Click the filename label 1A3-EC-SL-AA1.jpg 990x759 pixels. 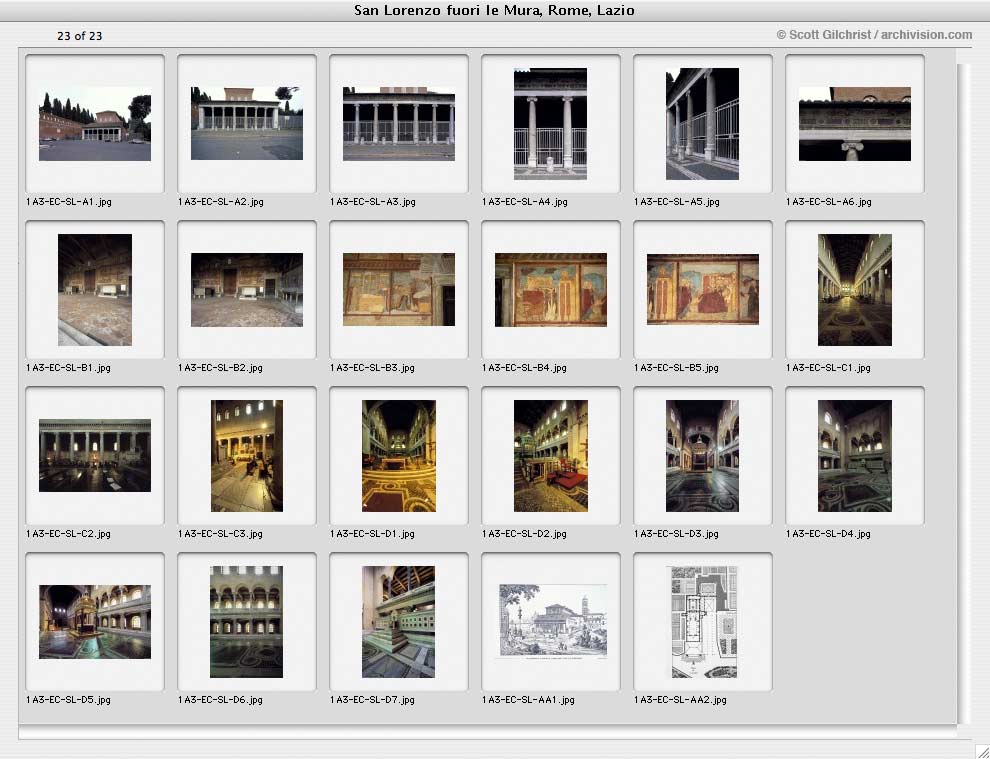tap(528, 700)
